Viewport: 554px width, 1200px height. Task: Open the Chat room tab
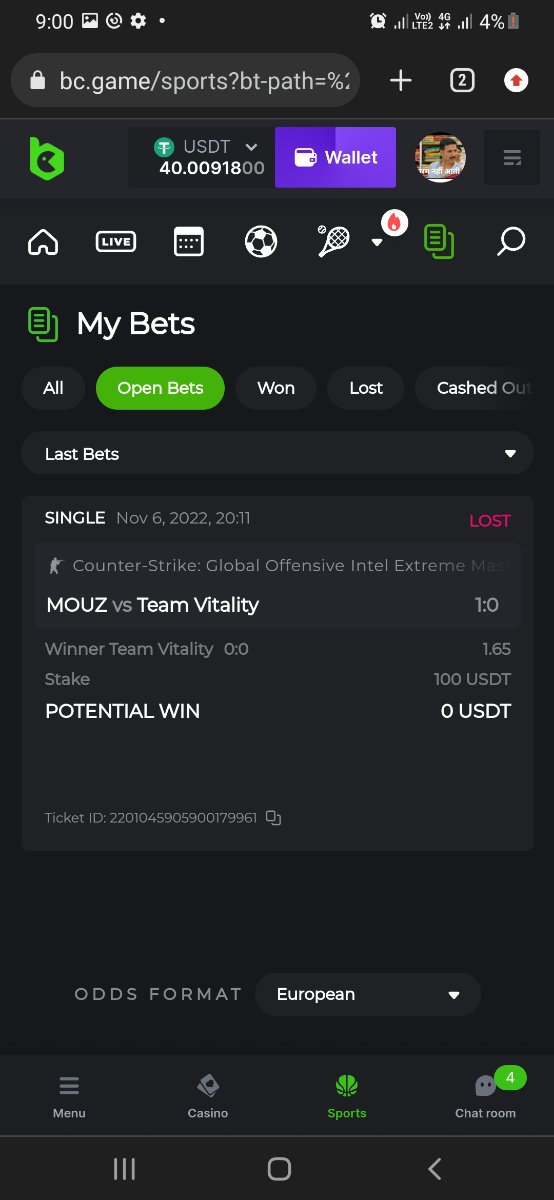(x=486, y=1094)
